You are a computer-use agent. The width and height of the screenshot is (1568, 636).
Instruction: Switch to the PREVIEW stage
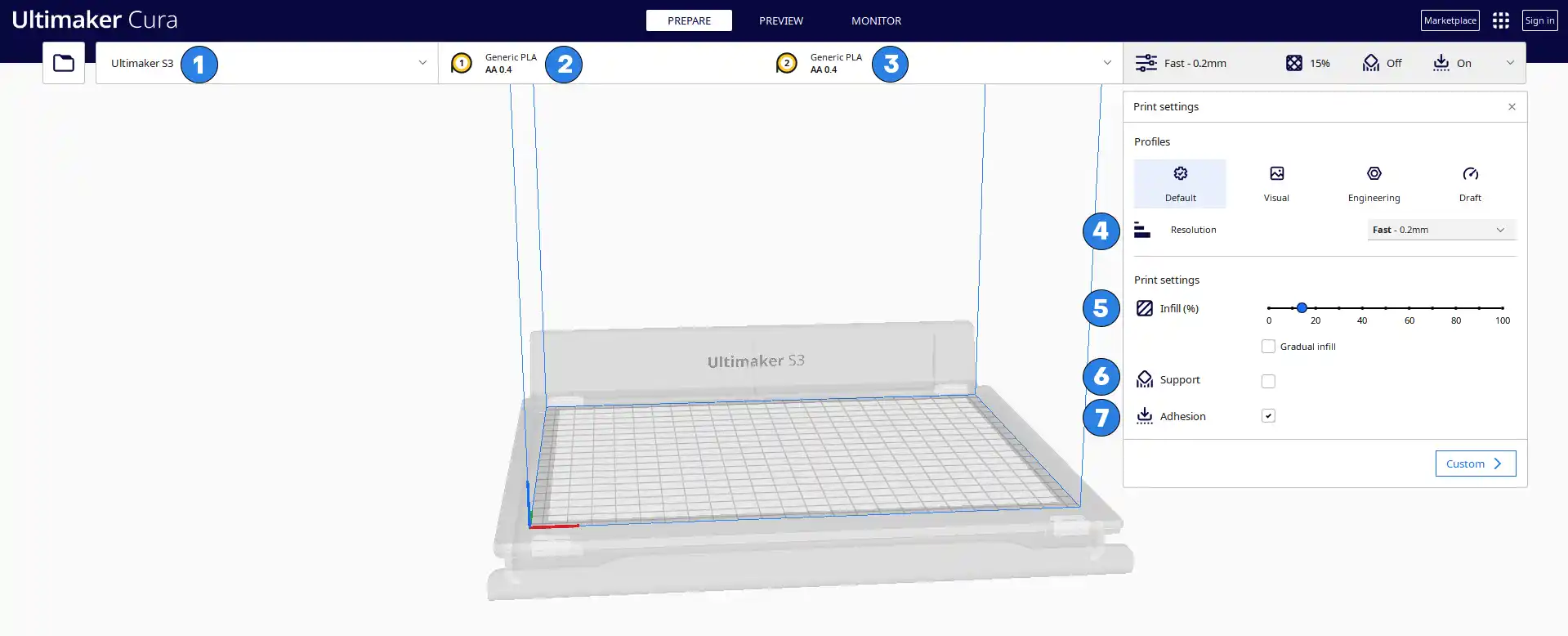[x=781, y=20]
